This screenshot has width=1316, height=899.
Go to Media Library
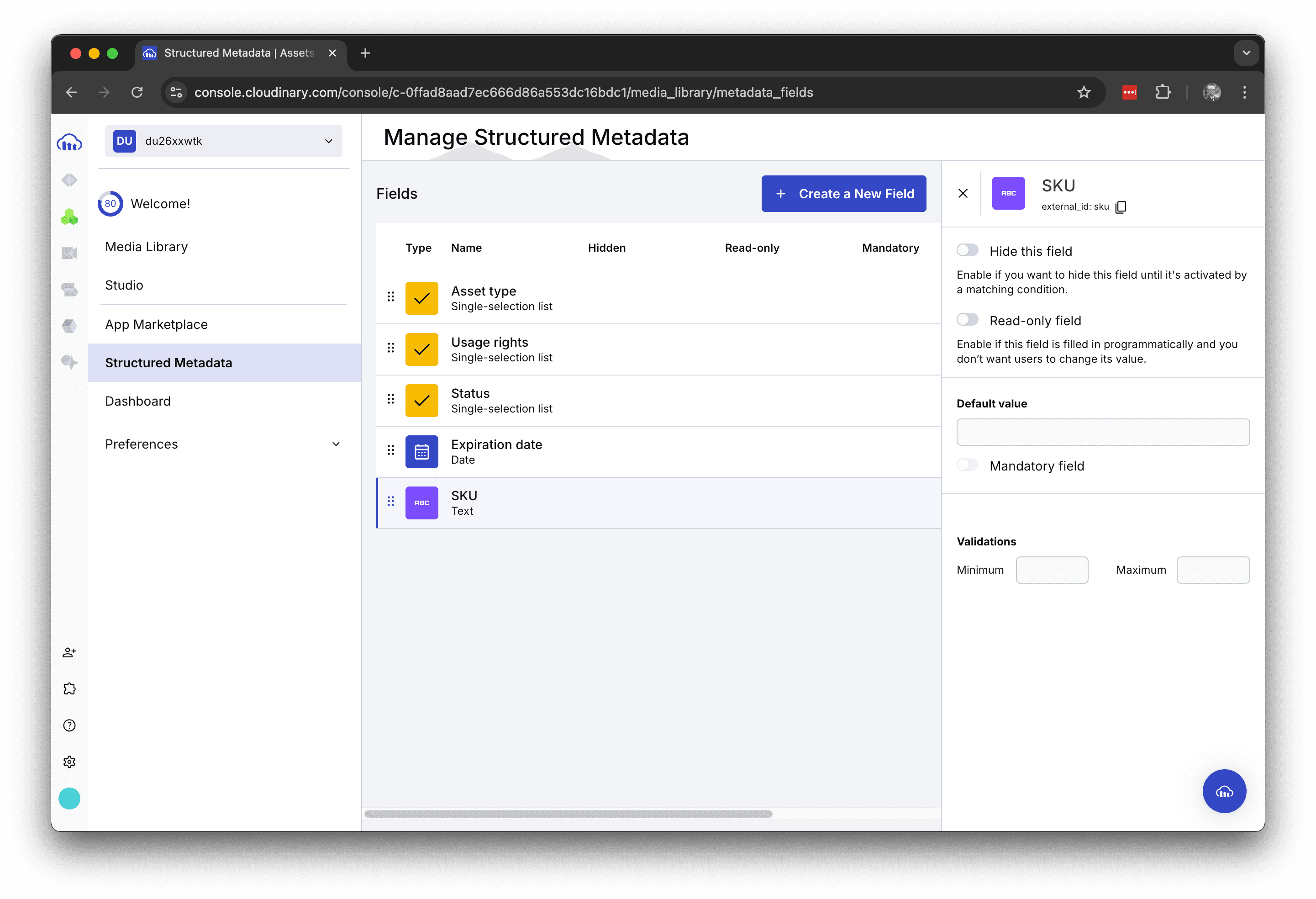click(147, 247)
